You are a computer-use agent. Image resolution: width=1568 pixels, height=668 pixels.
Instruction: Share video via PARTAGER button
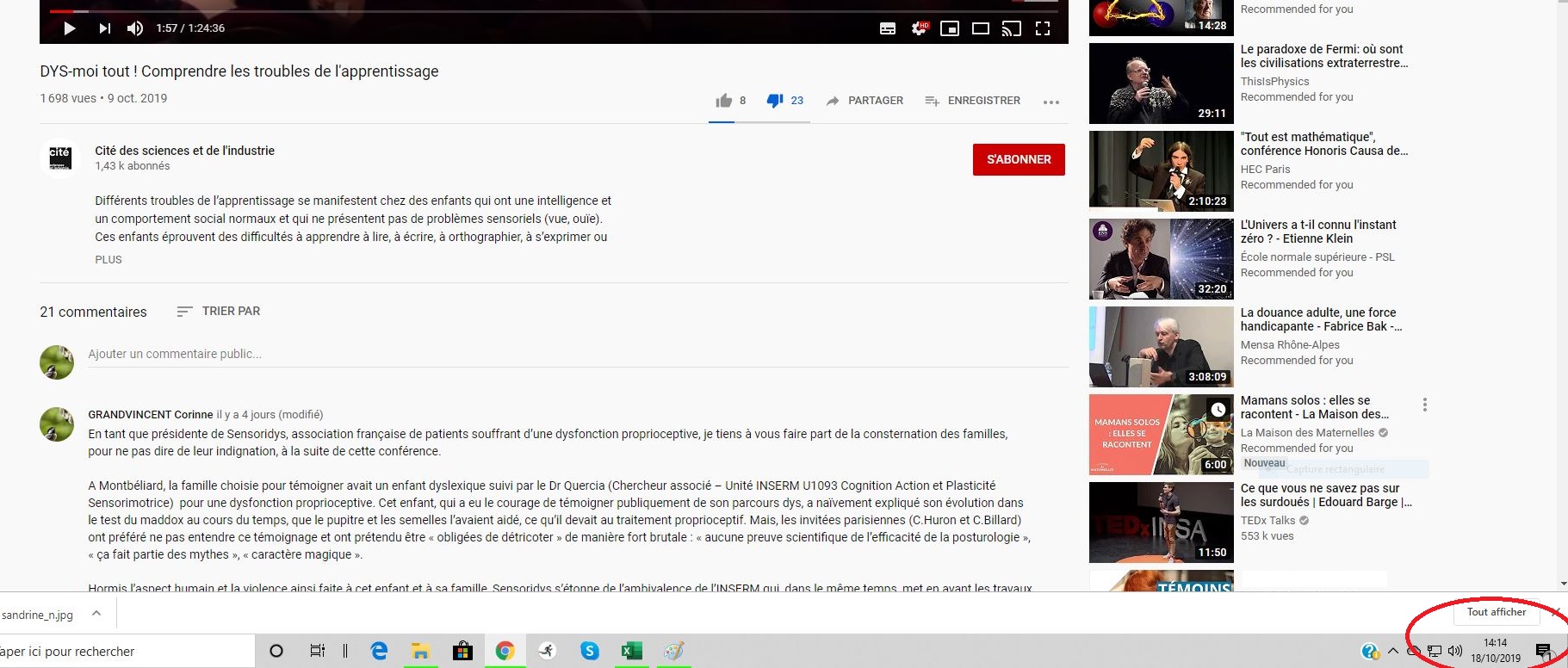[865, 101]
